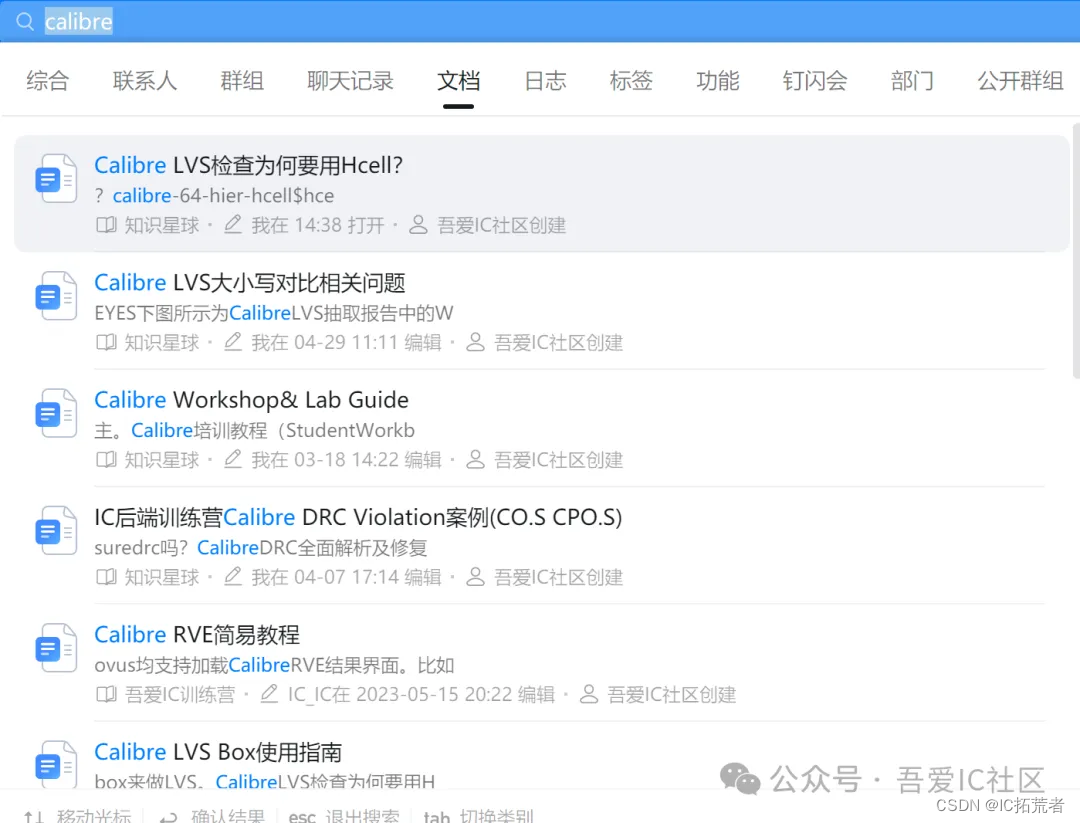Click the person icon next to 吾爱IC社区创建 on first result

point(418,225)
